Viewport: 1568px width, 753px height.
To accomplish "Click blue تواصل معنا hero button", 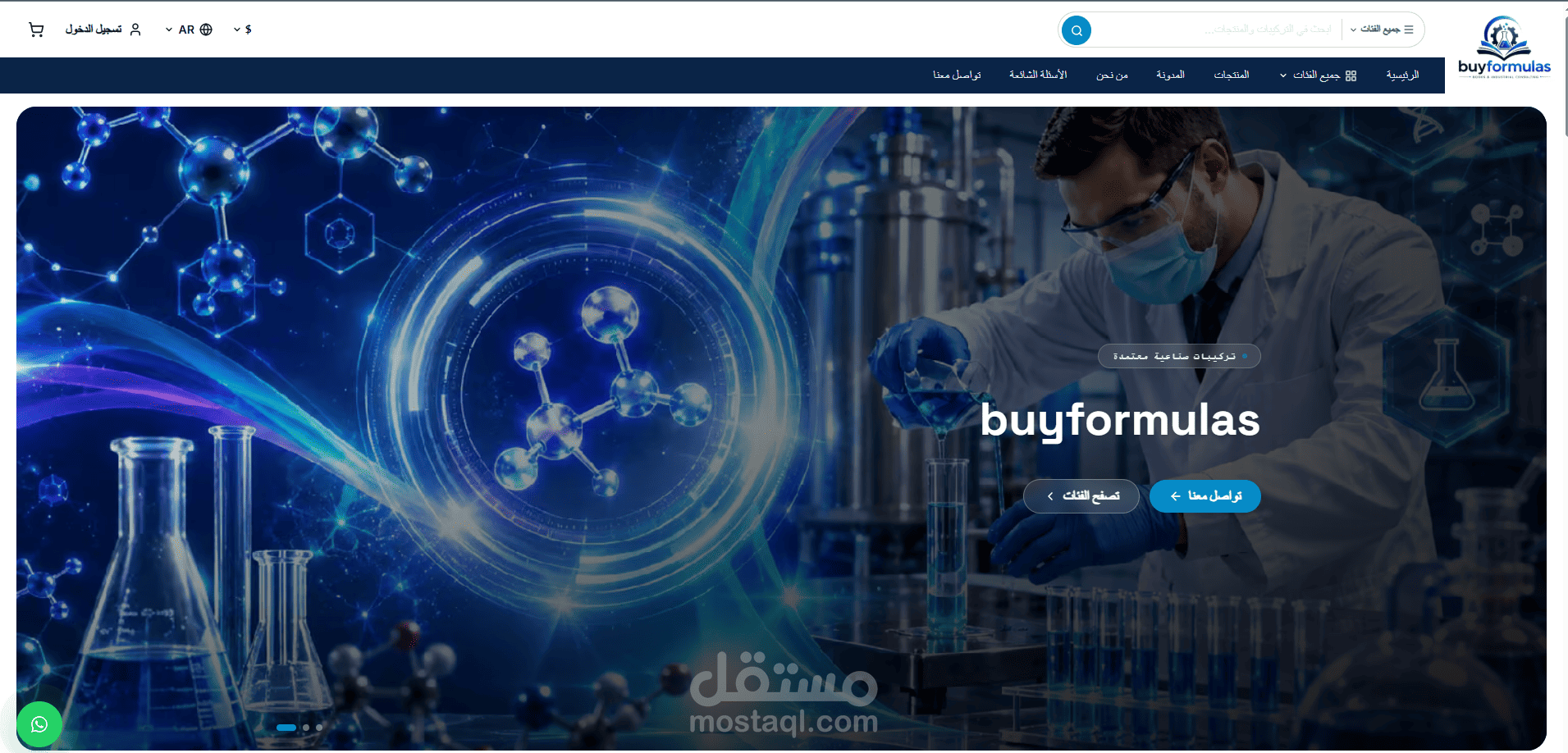I will click(x=1205, y=496).
